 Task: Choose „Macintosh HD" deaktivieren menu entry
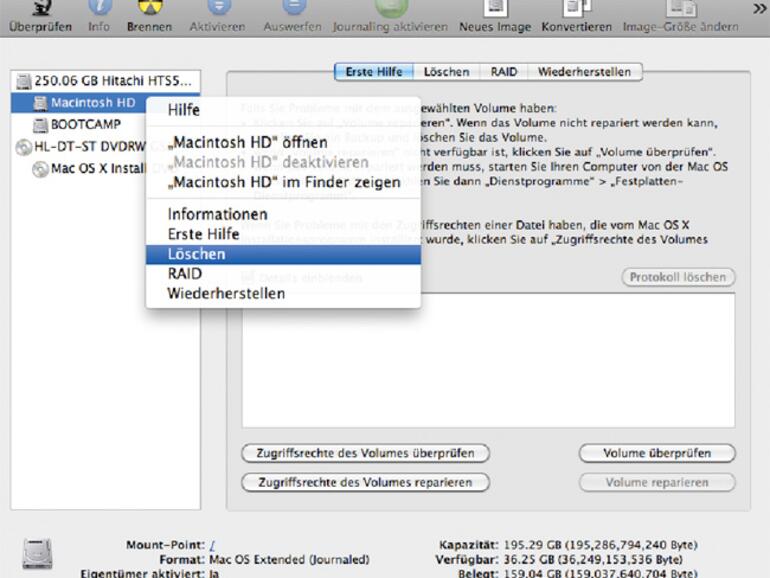(x=283, y=162)
